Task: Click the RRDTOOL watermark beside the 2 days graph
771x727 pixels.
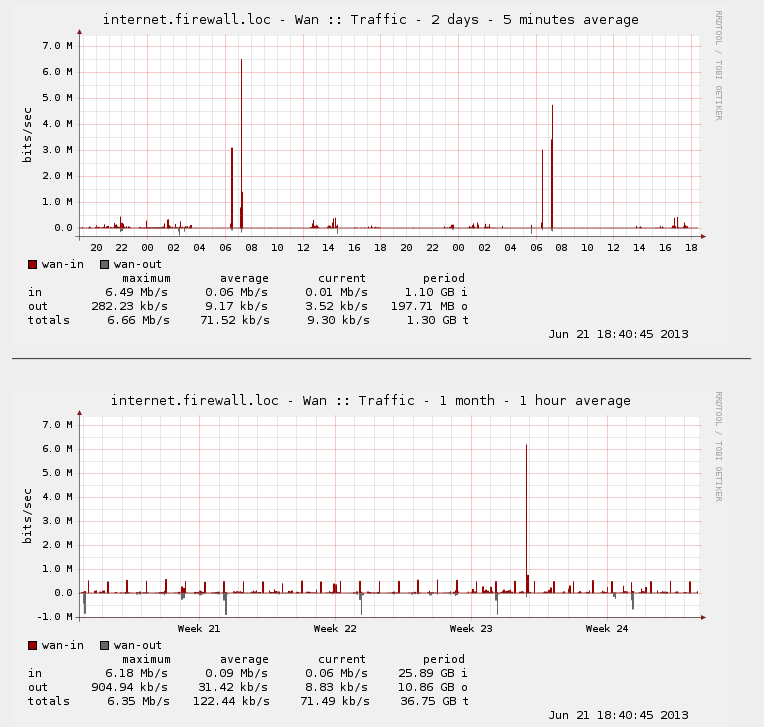Action: pos(718,65)
